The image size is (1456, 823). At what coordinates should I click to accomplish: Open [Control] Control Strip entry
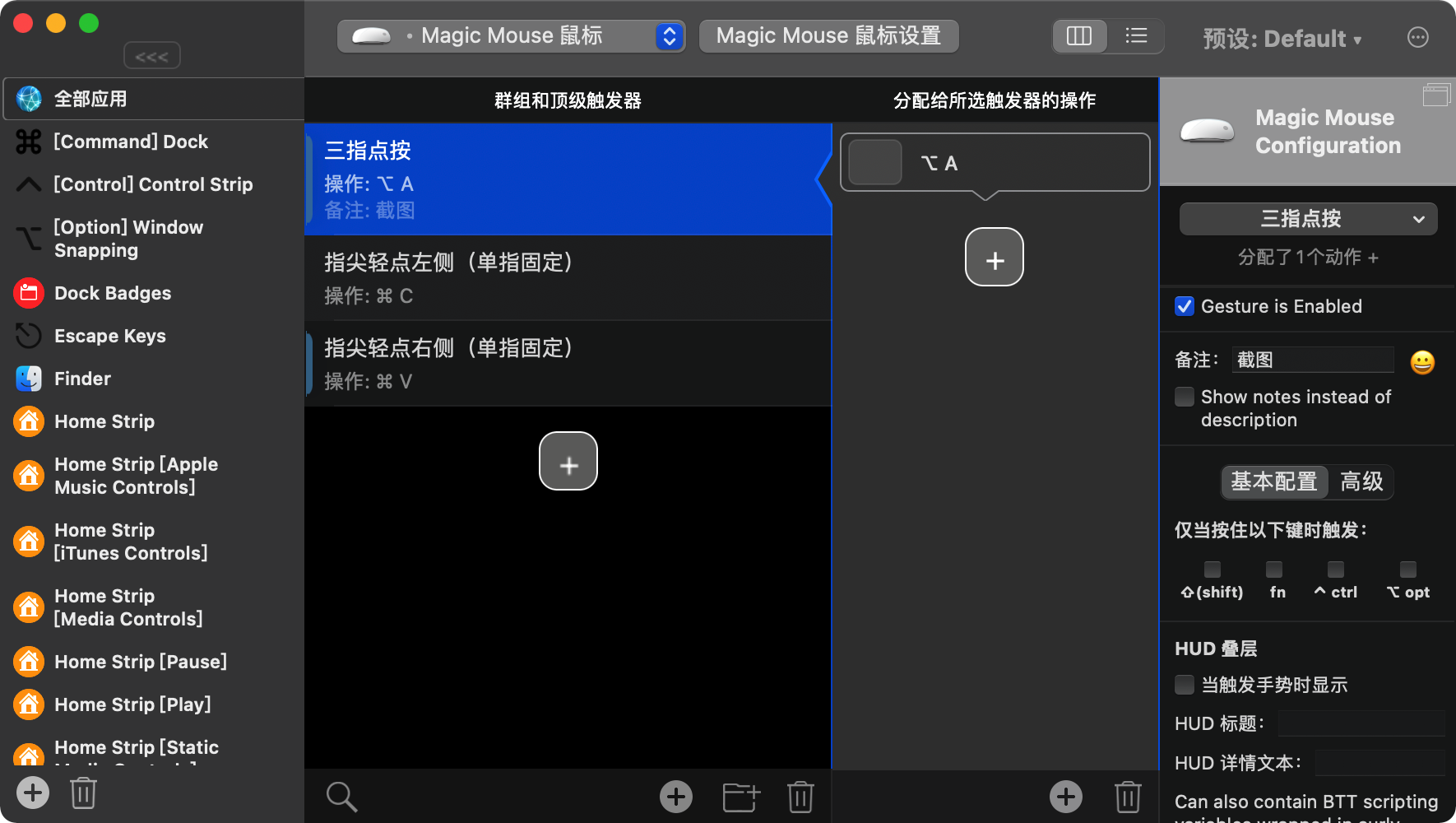tap(152, 184)
